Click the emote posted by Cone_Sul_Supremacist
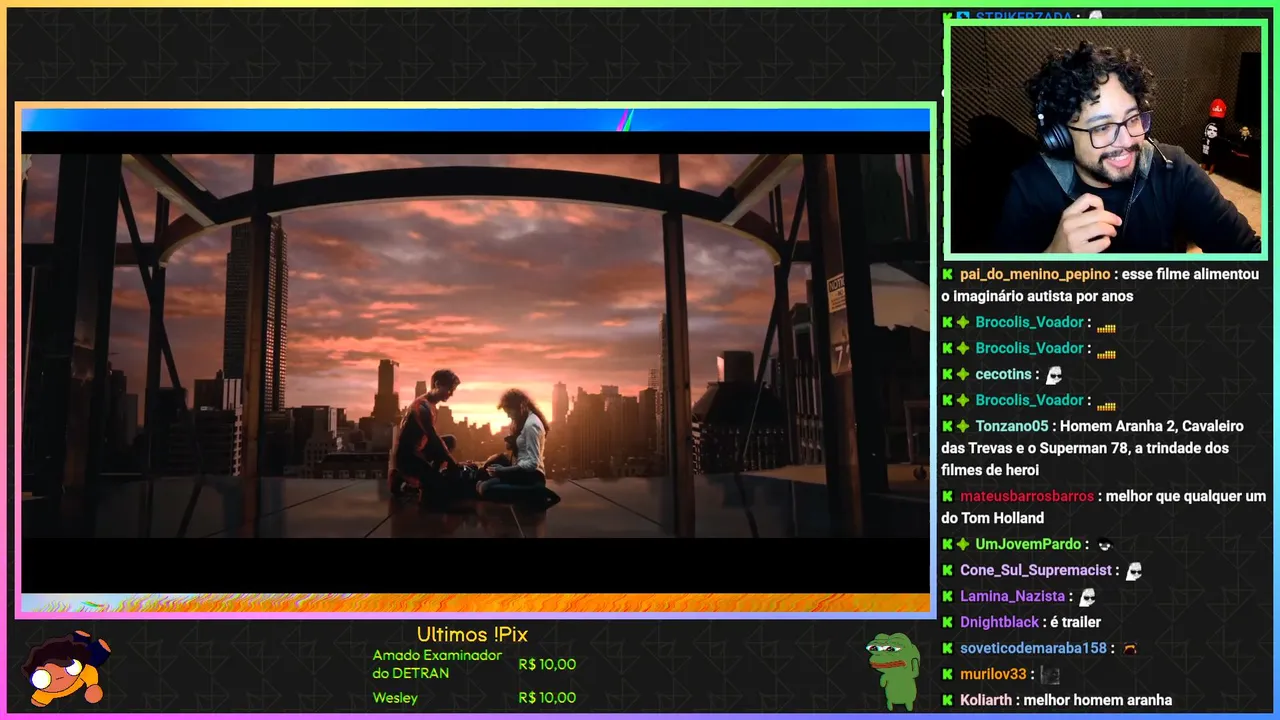 tap(1133, 570)
